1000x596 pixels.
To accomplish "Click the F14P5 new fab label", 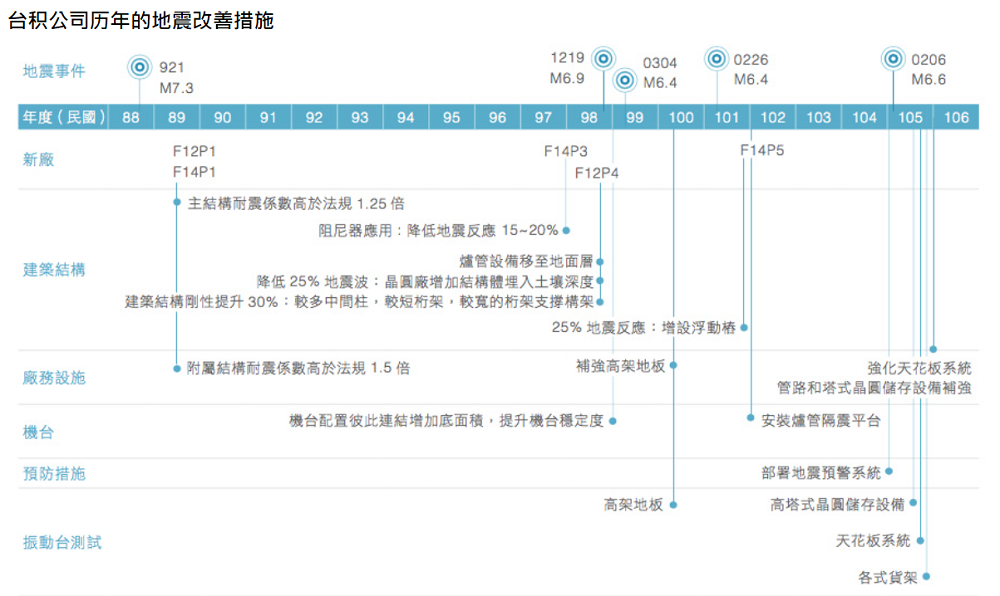I will point(762,150).
